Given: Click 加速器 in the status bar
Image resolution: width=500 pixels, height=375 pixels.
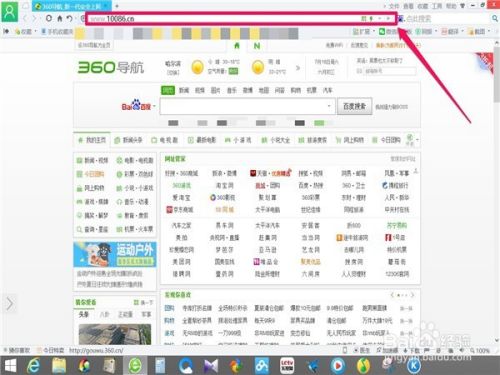Looking at the screenshot, I should pyautogui.click(x=387, y=351).
